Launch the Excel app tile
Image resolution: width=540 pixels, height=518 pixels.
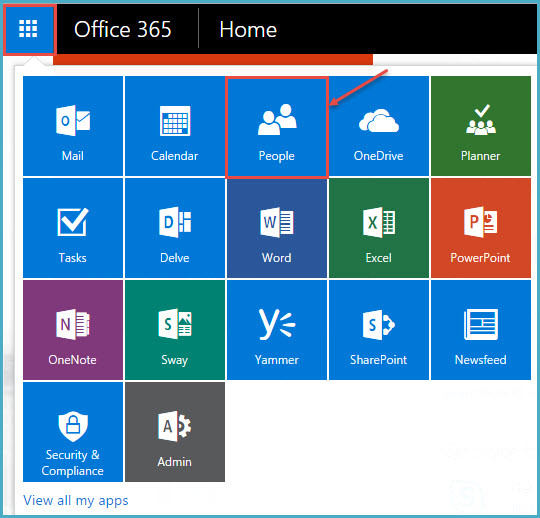[x=379, y=228]
